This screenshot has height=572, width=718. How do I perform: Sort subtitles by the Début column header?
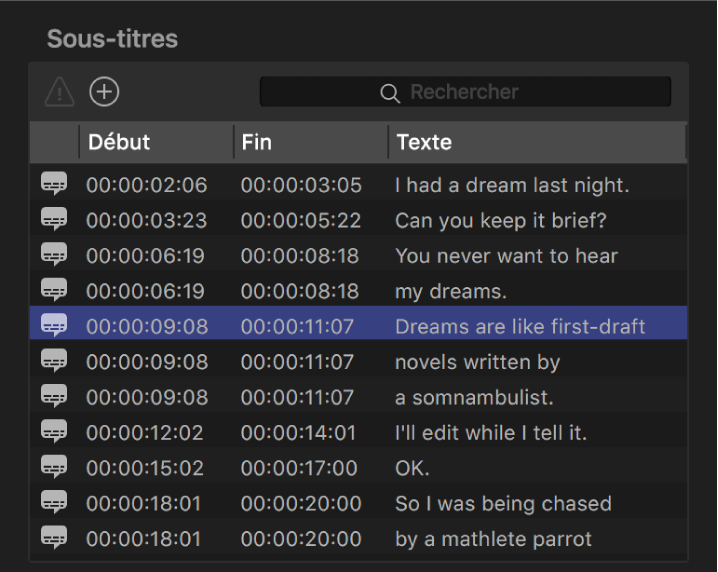tap(119, 142)
